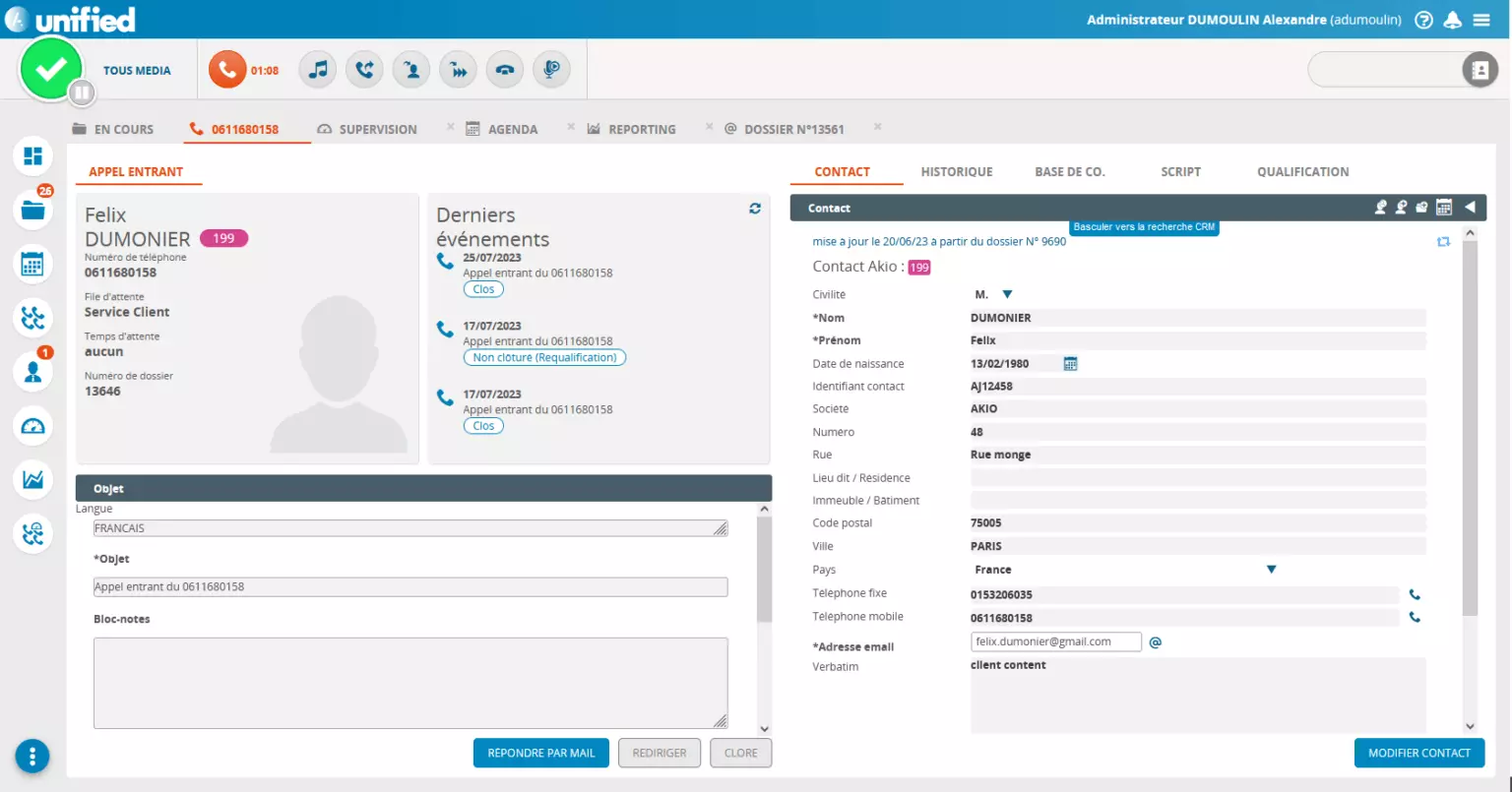Click the CLORE button
This screenshot has height=792, width=1512.
click(741, 754)
